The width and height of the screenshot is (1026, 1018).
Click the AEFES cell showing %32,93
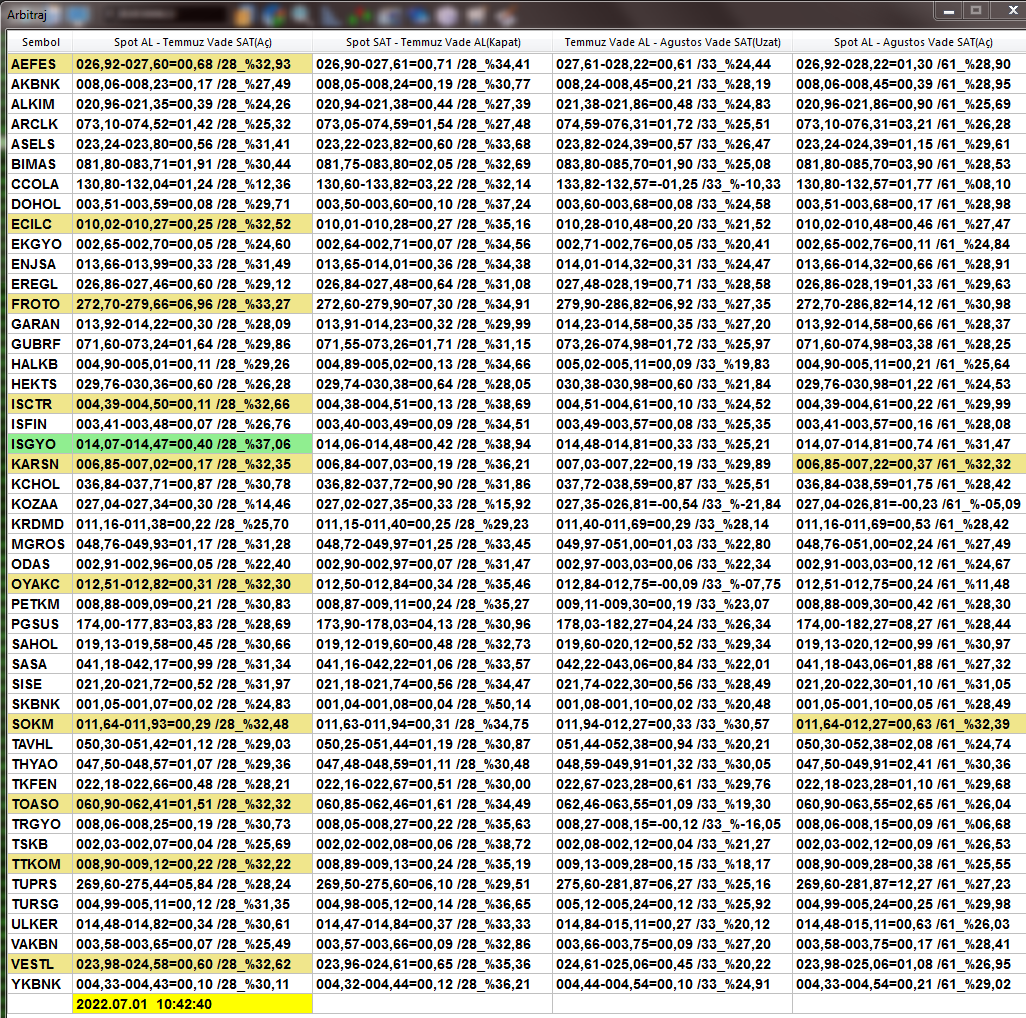192,64
